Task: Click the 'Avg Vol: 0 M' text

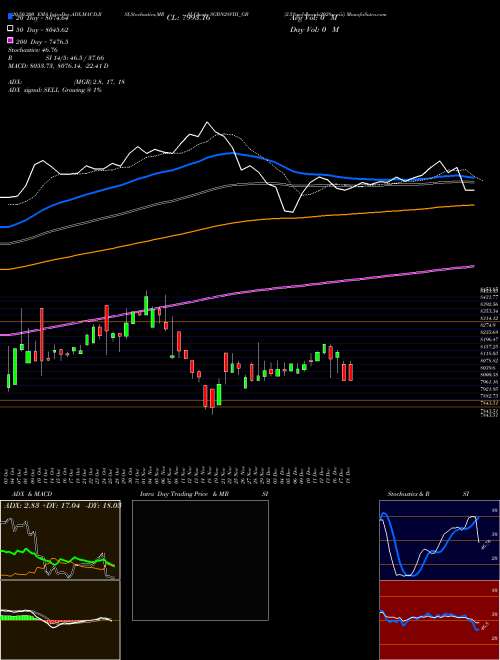Action: pyautogui.click(x=314, y=18)
